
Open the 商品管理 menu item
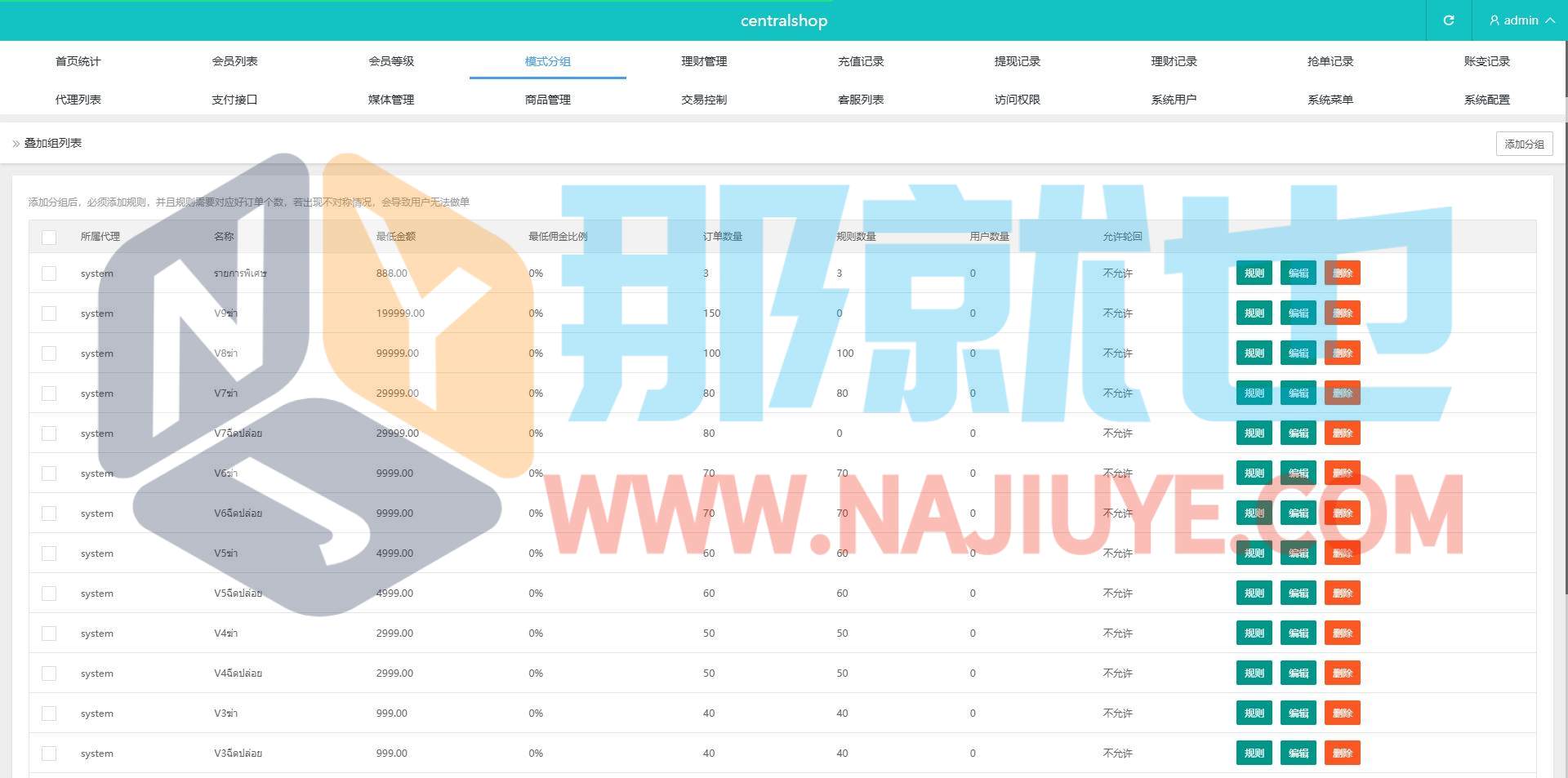point(547,100)
